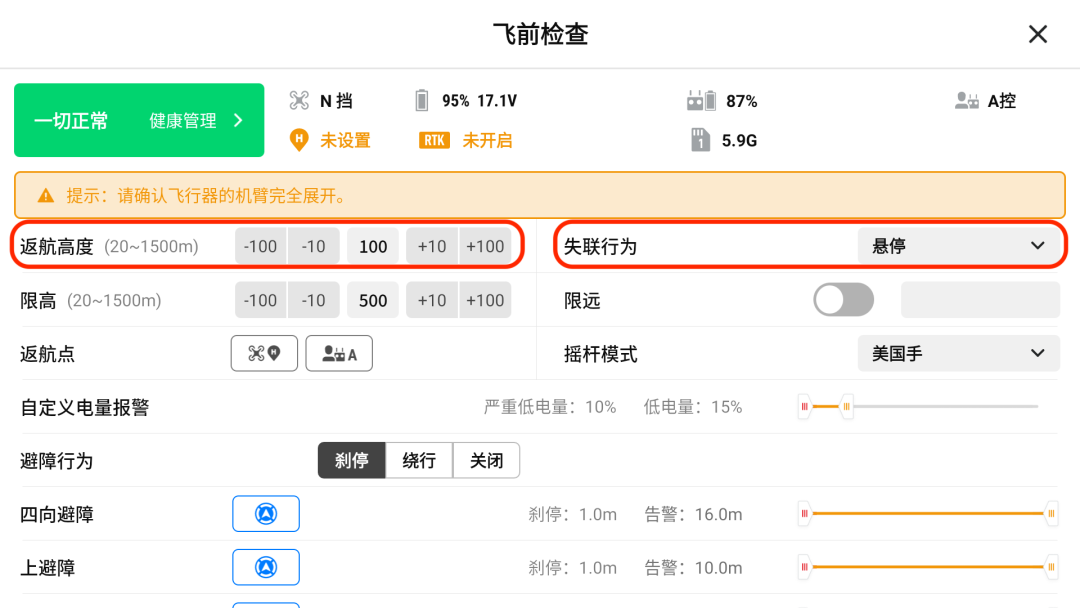Open the 失联行为 dropdown showing 悬停

pos(958,246)
